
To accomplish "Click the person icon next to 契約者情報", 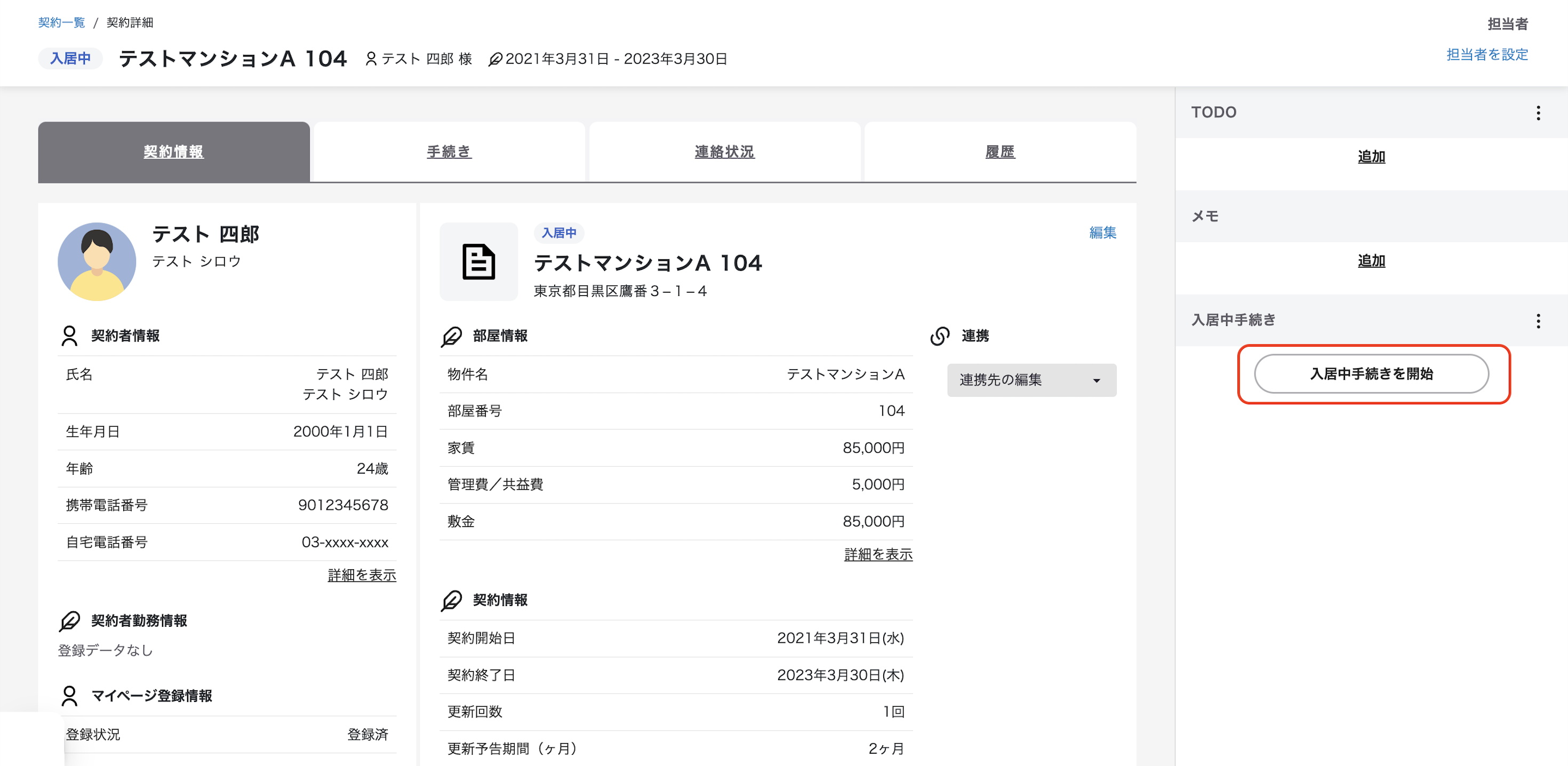I will 69,336.
